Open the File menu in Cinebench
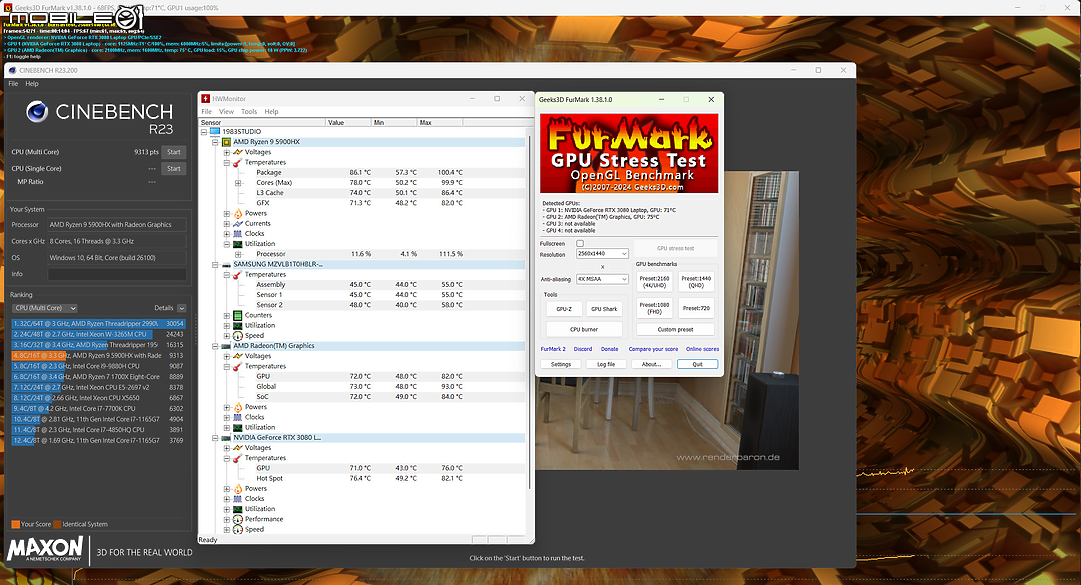This screenshot has width=1081, height=585. coord(13,84)
